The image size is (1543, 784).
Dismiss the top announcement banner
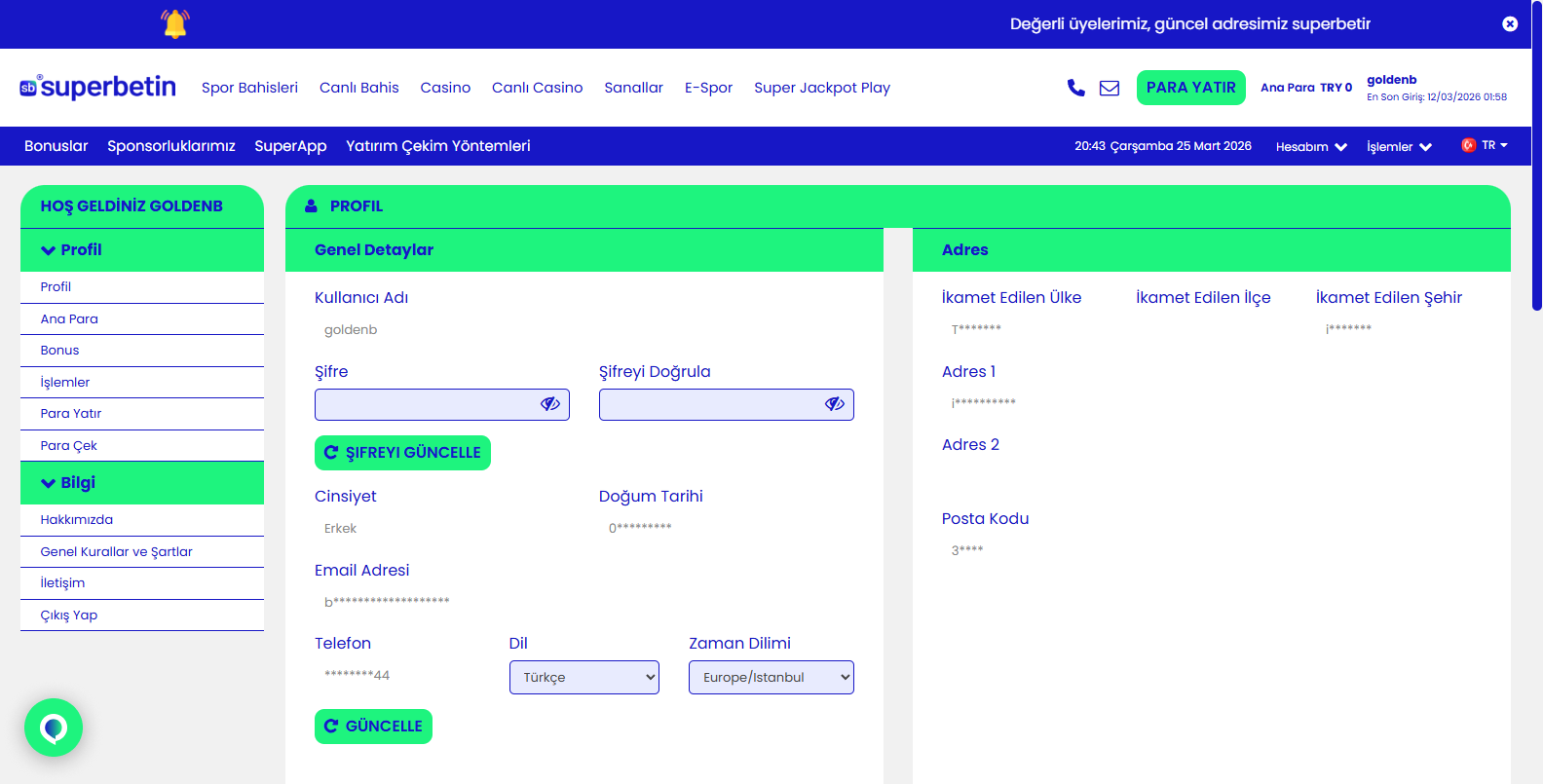click(x=1509, y=23)
